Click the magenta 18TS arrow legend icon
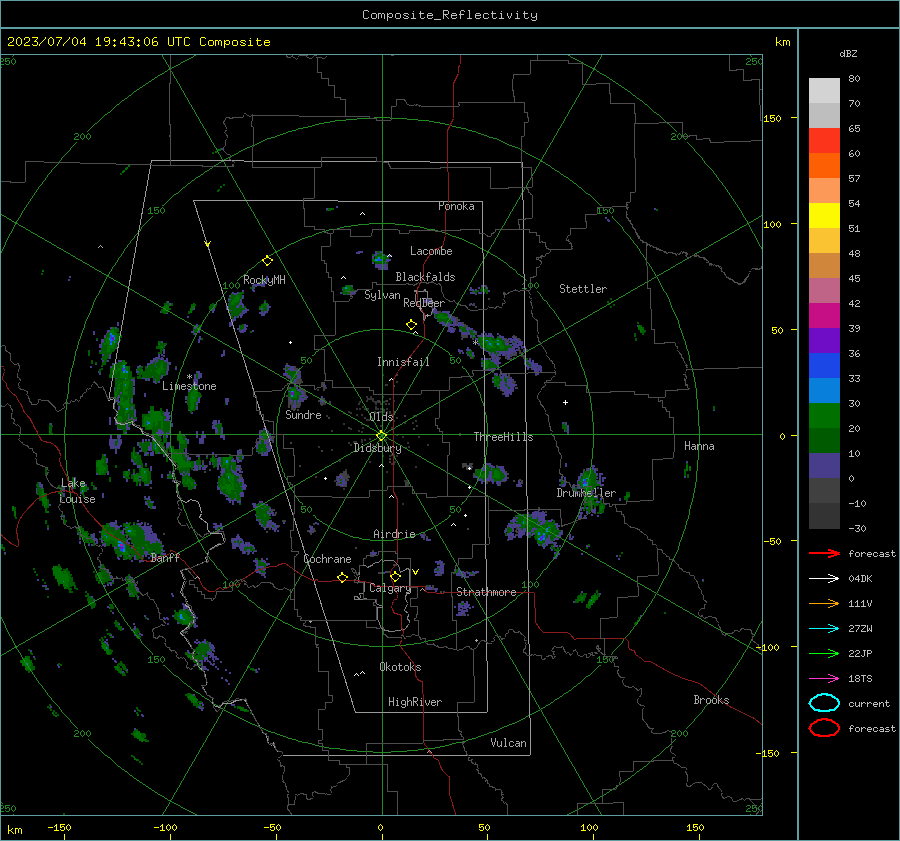900x841 pixels. pos(824,679)
